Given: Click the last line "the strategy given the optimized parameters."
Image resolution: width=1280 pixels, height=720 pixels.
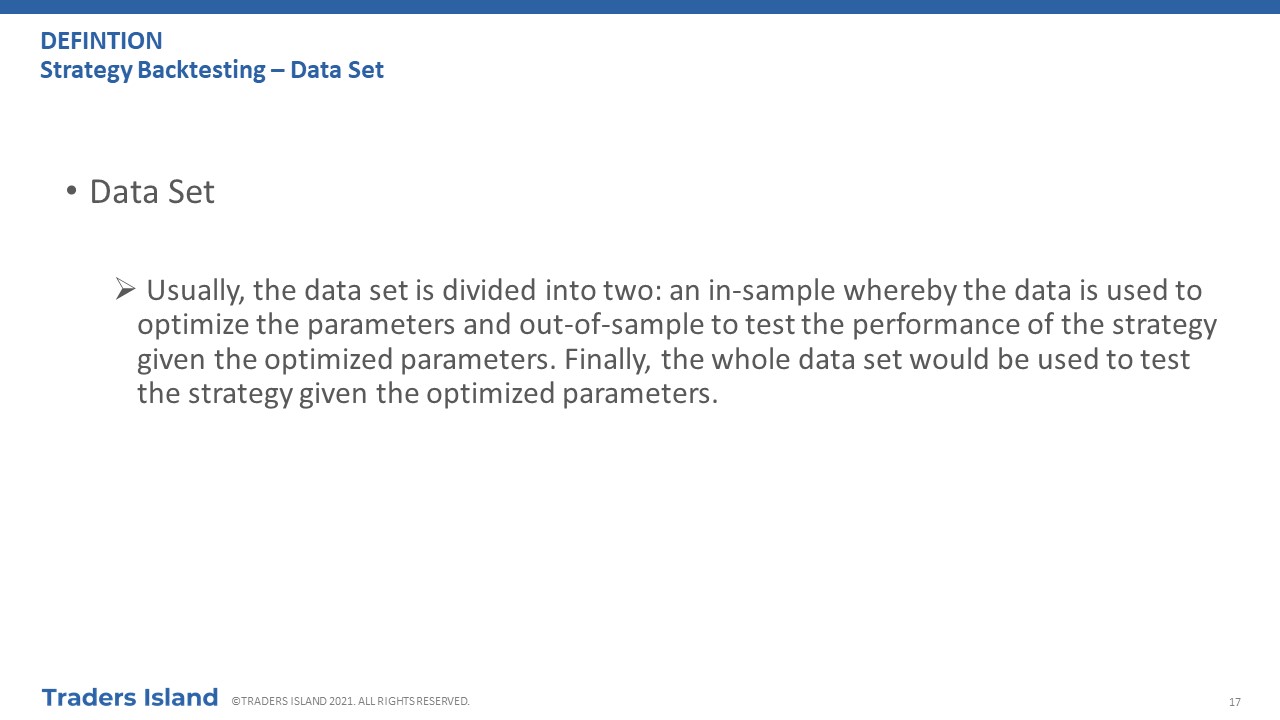Looking at the screenshot, I should click(428, 394).
